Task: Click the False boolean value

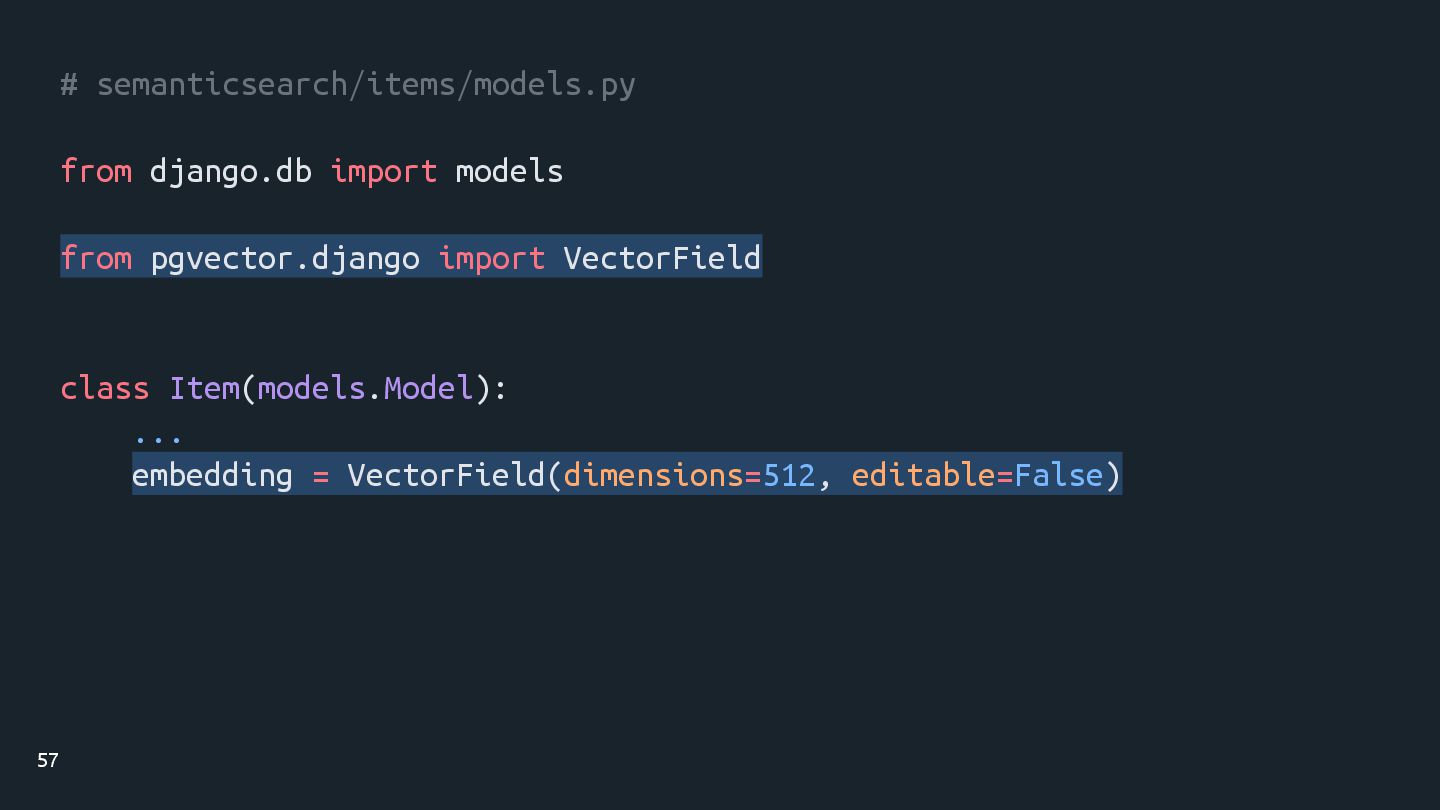Action: (x=1058, y=474)
